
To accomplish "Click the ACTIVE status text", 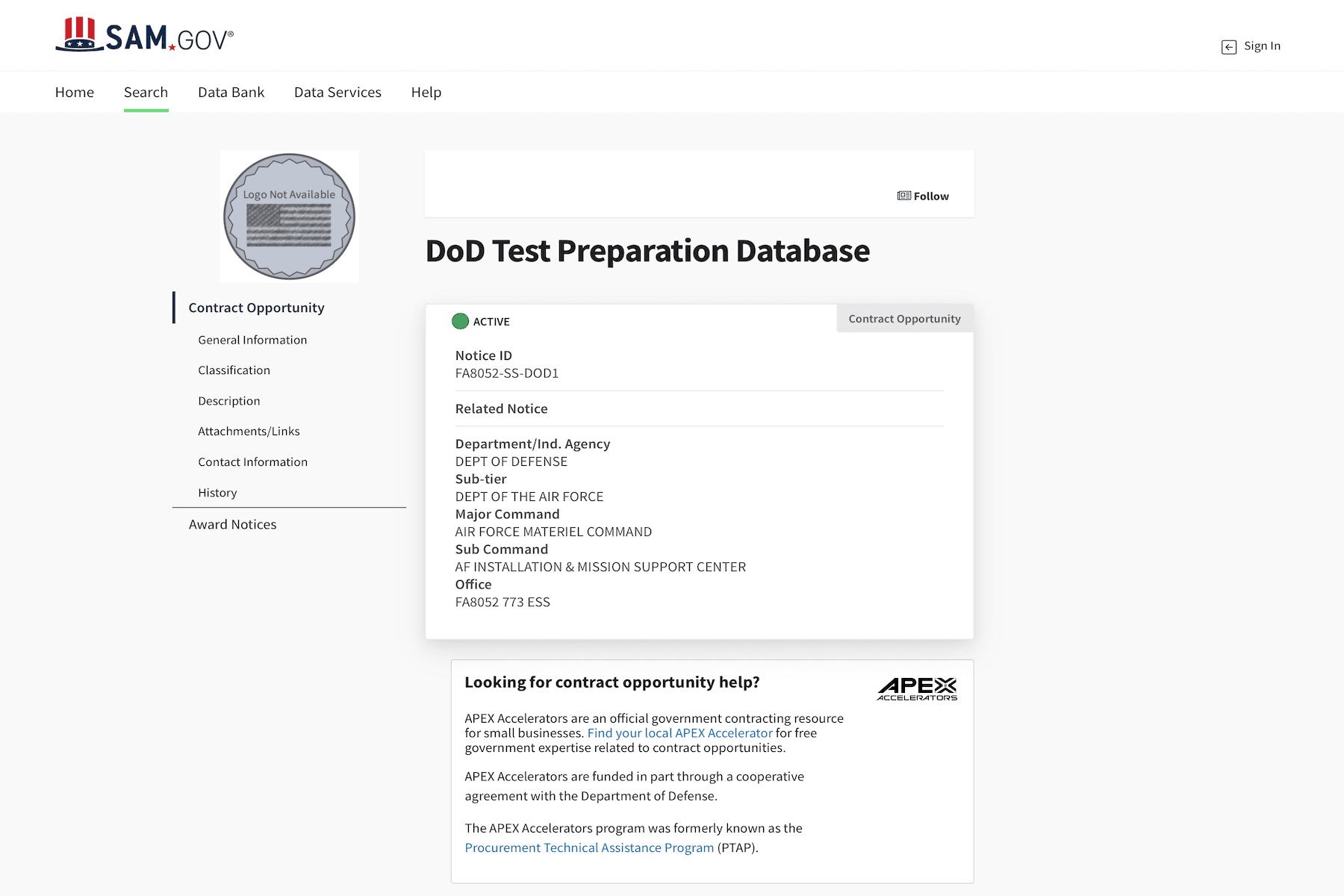I will 491,322.
